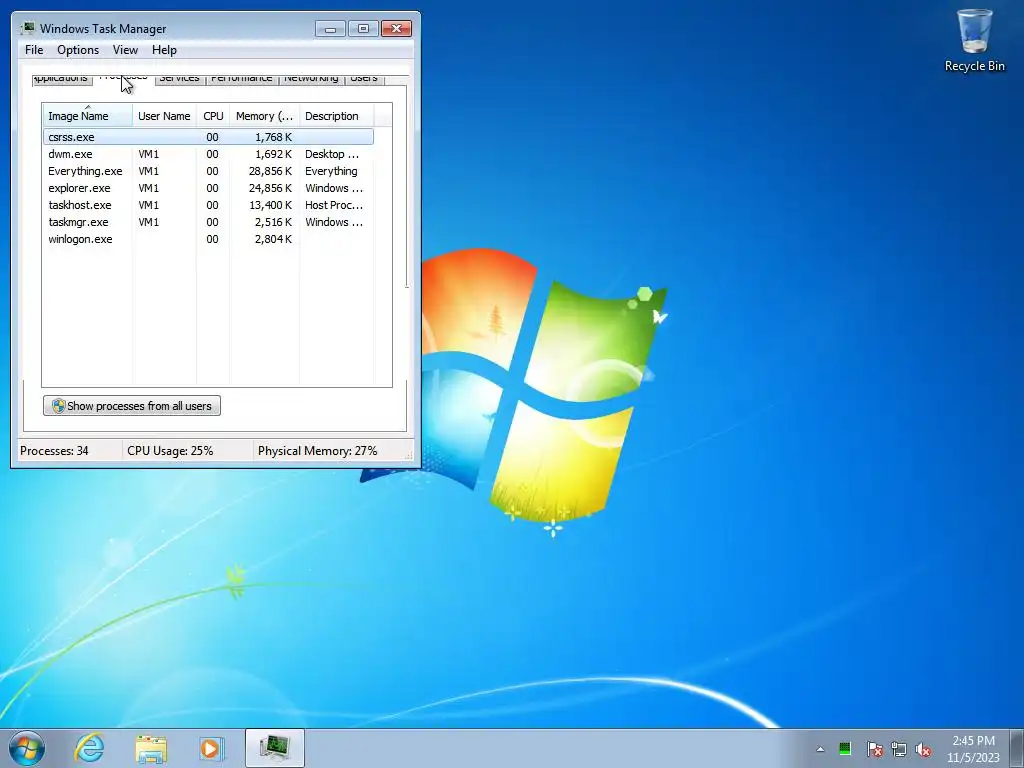1024x768 pixels.
Task: Open the network tray icon
Action: (x=899, y=749)
